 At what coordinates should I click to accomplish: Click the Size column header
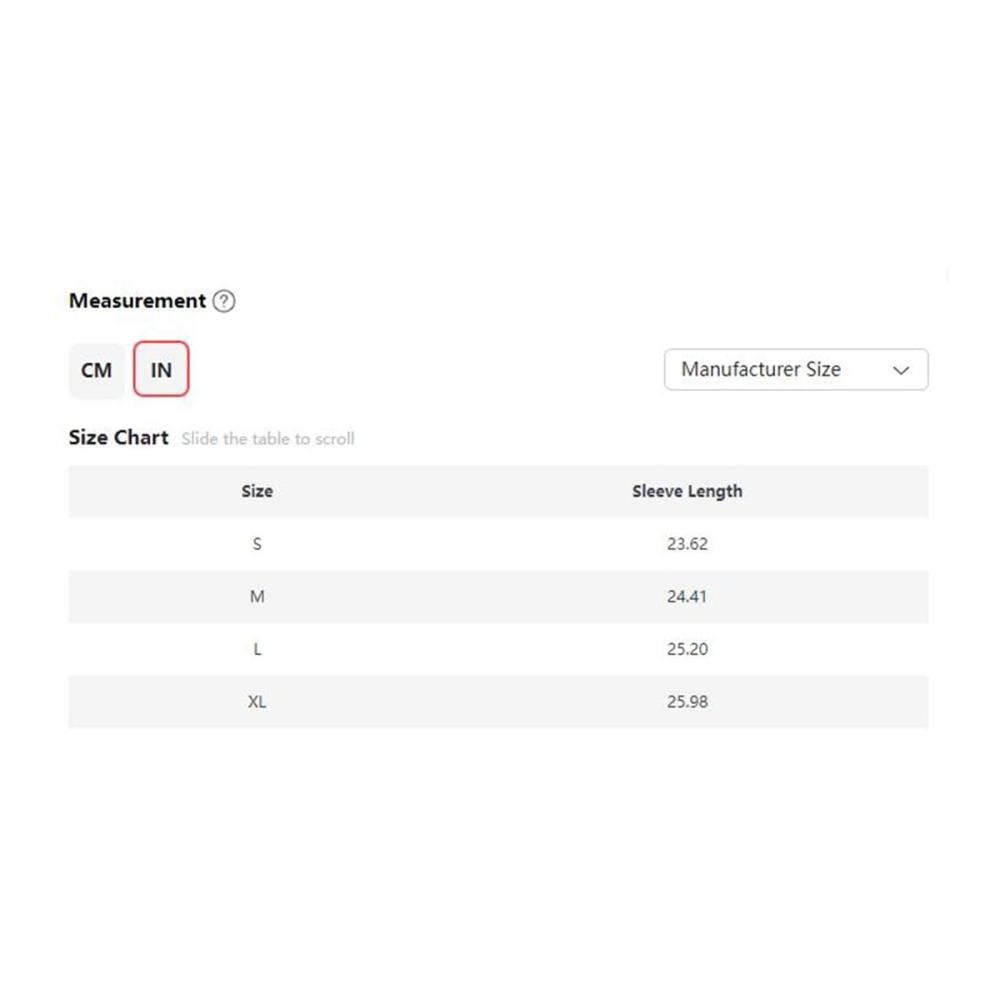(x=257, y=491)
